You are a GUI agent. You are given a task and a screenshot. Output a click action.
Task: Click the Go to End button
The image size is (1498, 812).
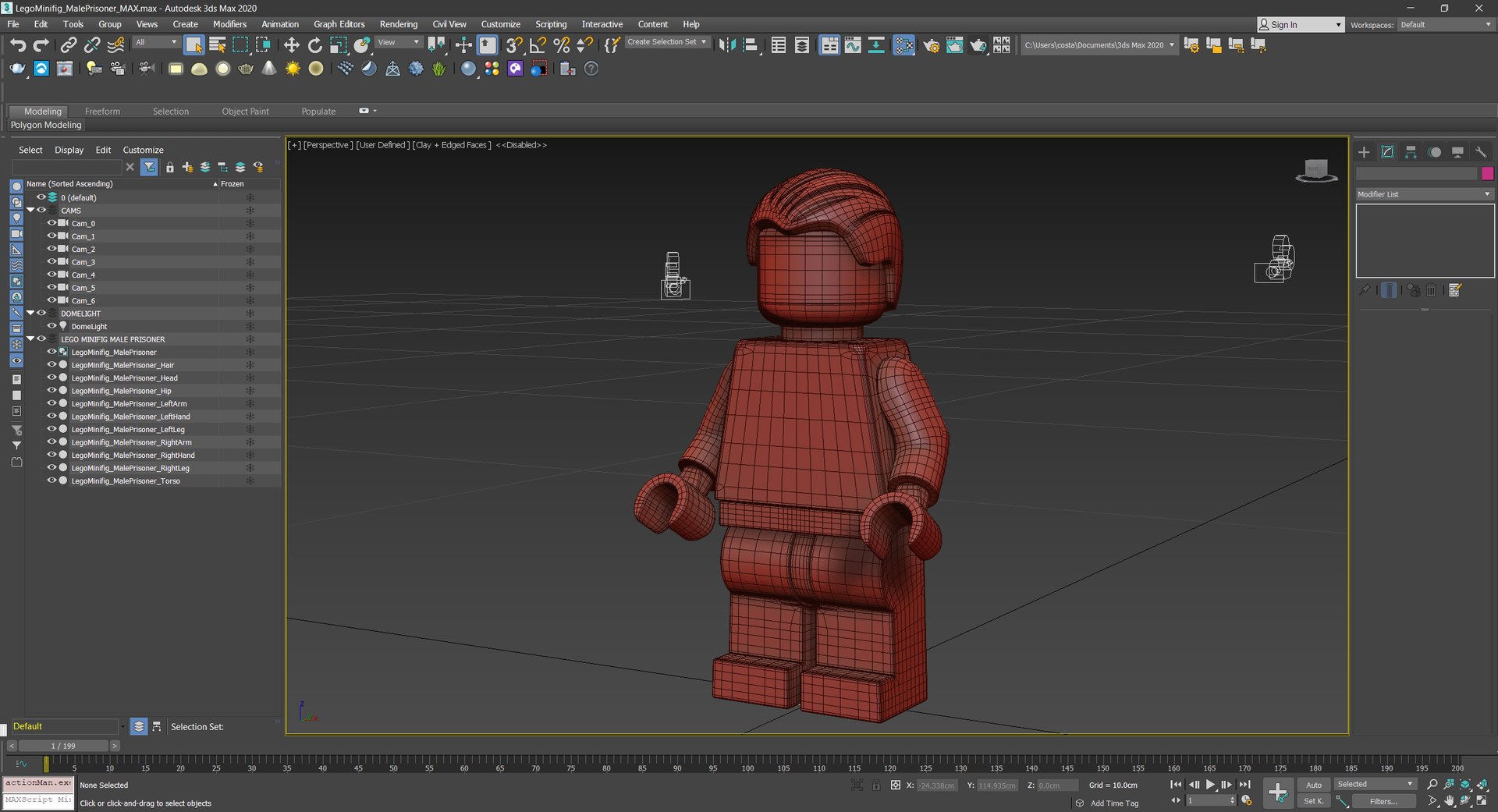pyautogui.click(x=1244, y=785)
